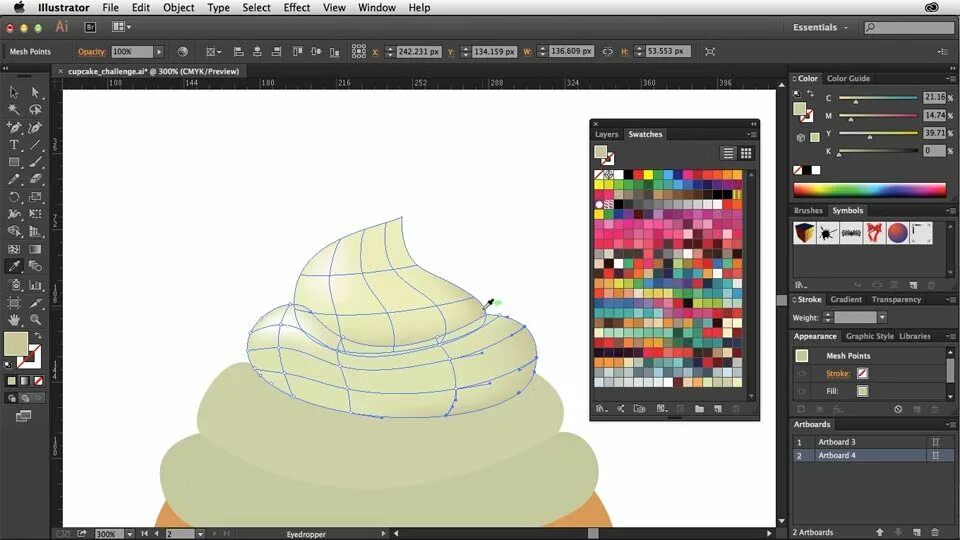Open the zoom level dropdown at bottom
Viewport: 960px width, 540px height.
point(129,534)
